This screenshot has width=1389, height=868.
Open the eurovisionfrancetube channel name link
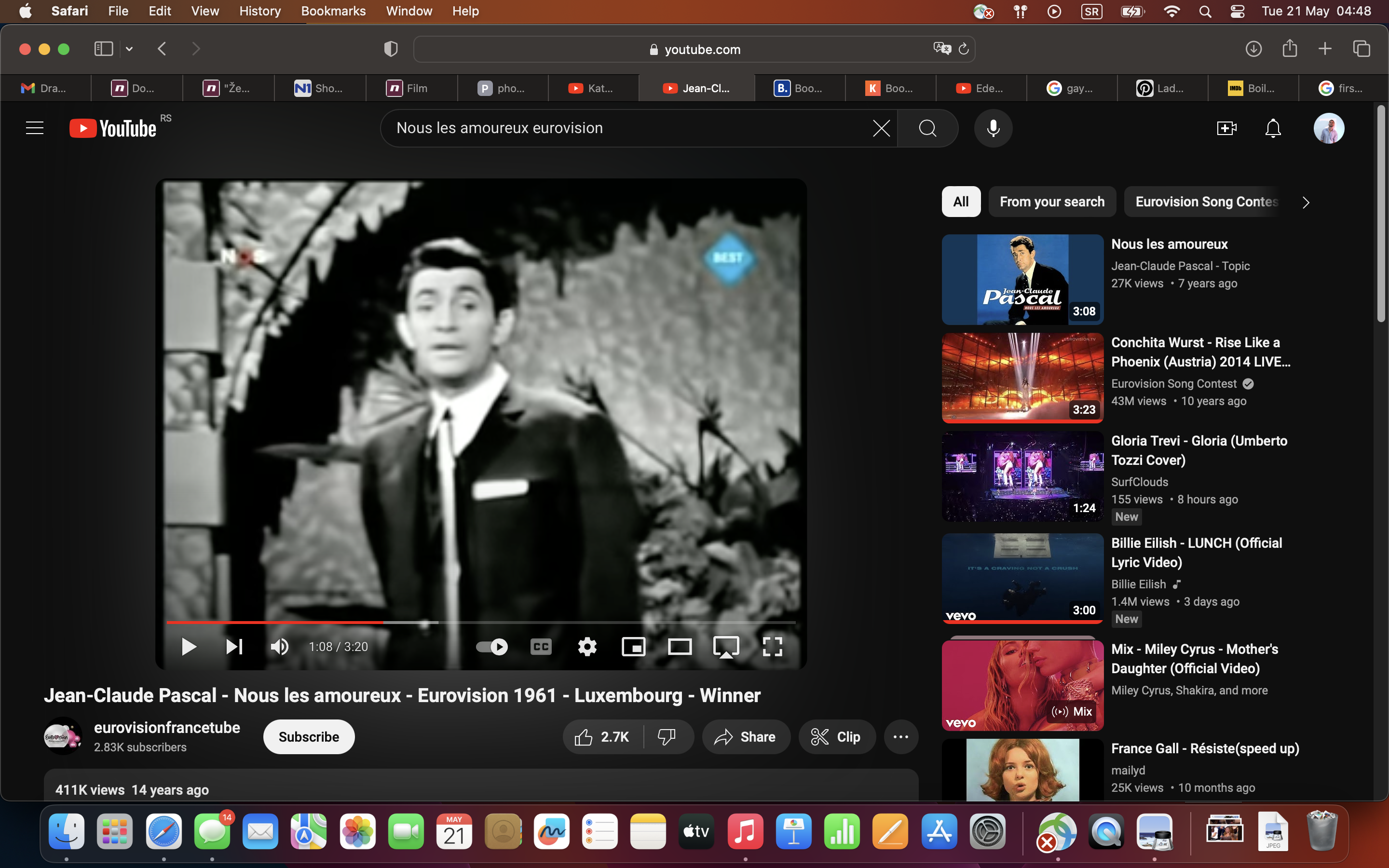click(167, 728)
